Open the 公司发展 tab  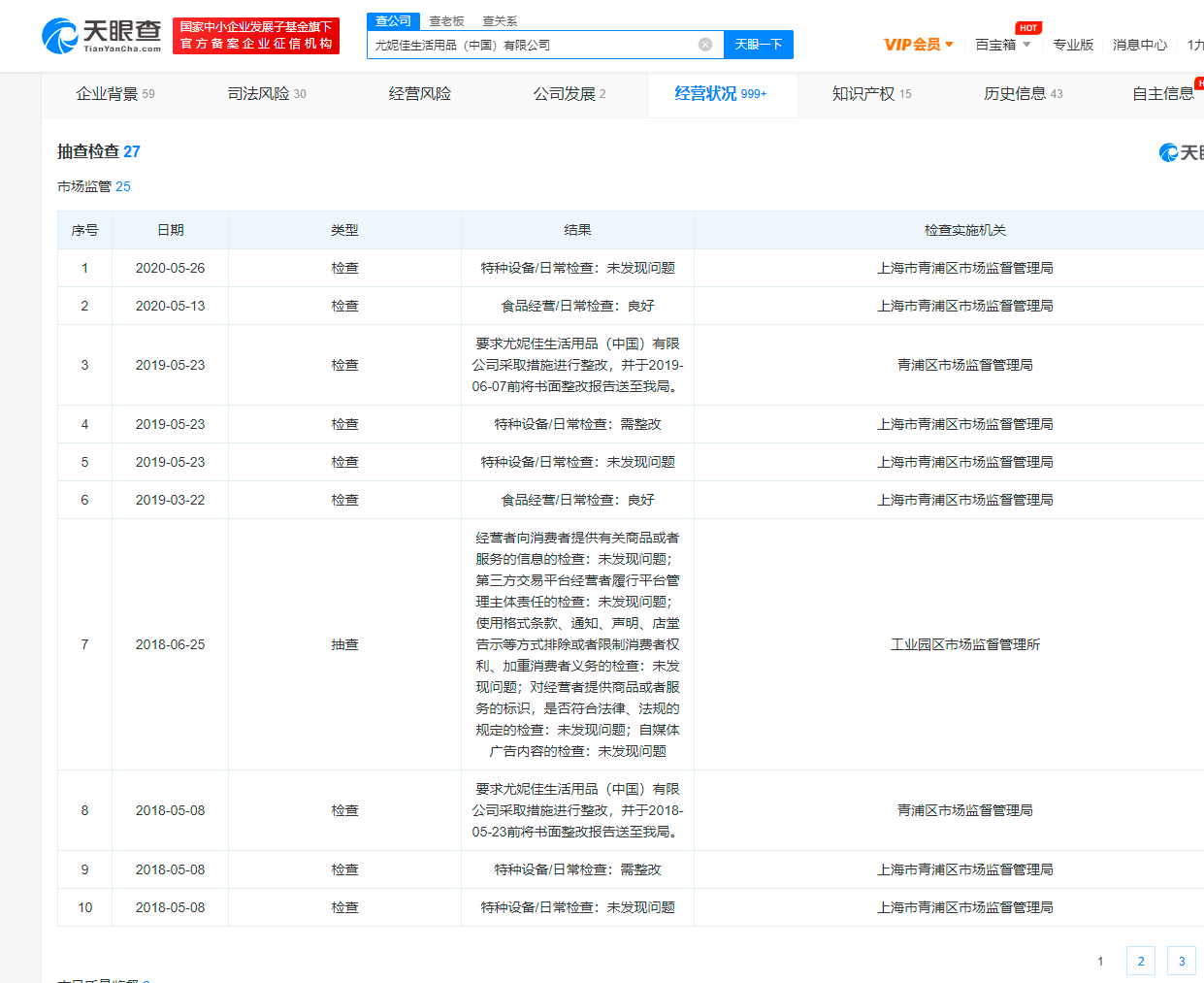[569, 94]
